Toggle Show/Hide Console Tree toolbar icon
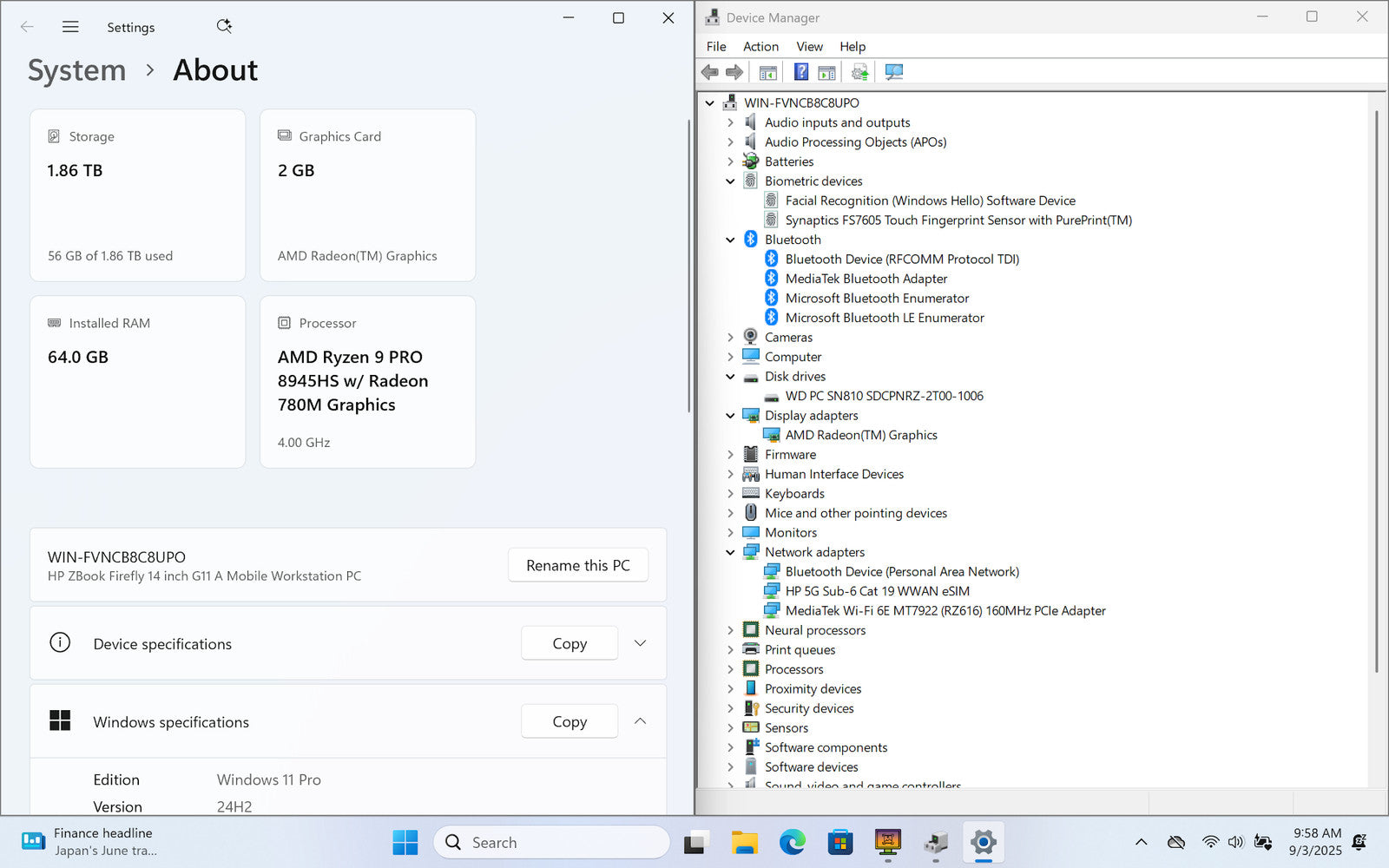This screenshot has height=868, width=1389. (768, 72)
